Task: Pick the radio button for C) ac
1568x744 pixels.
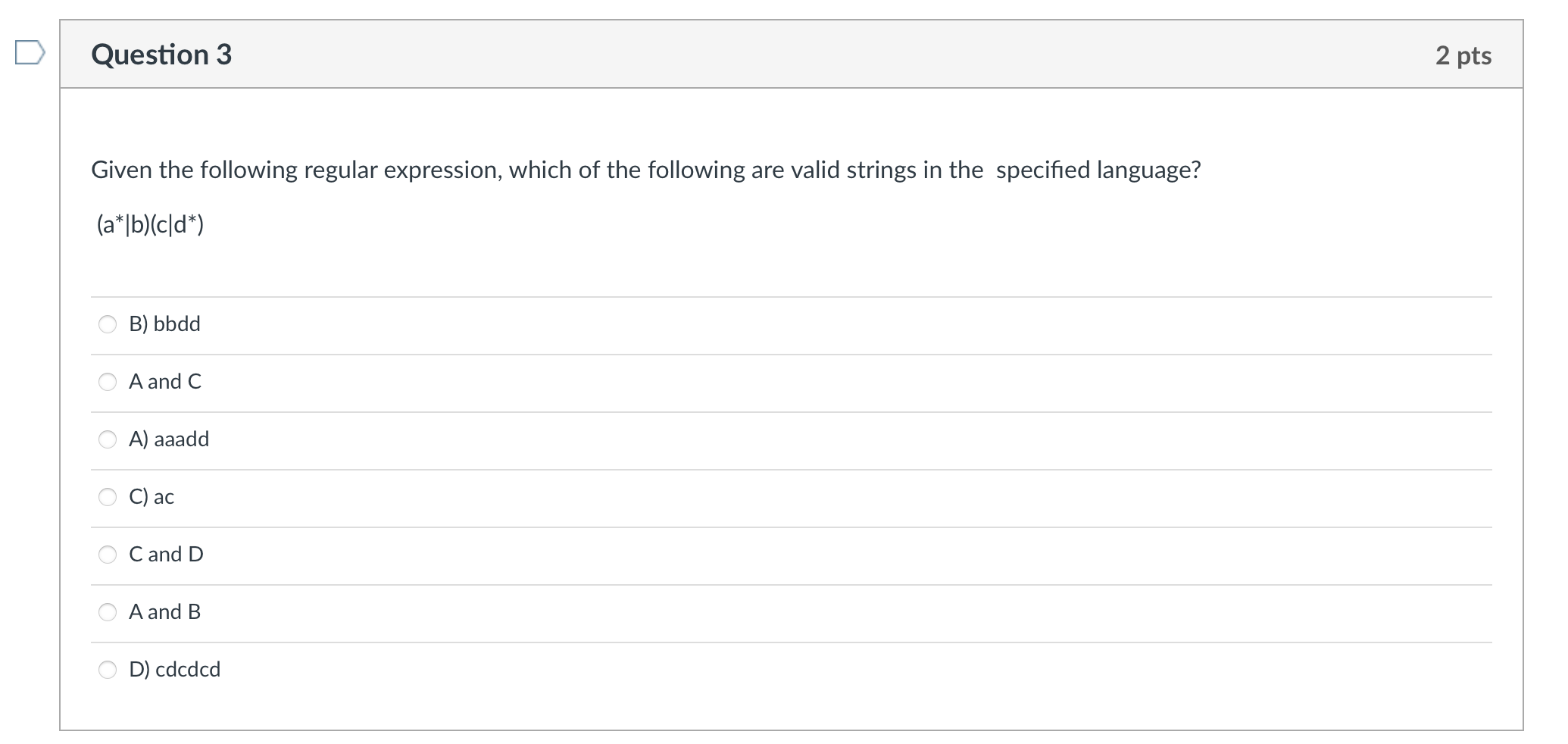Action: click(108, 497)
